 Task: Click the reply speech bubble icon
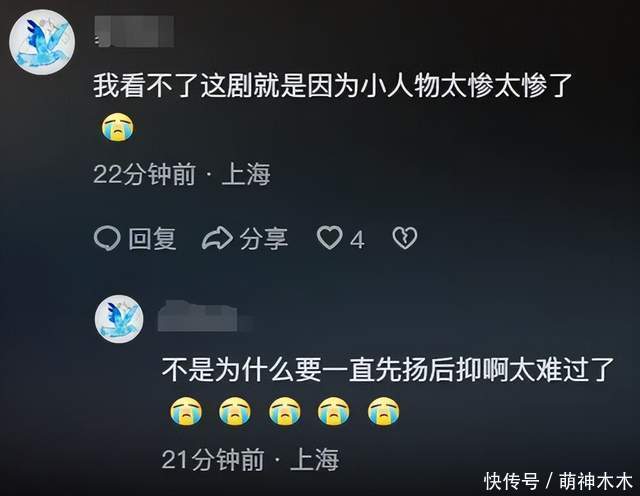[107, 238]
